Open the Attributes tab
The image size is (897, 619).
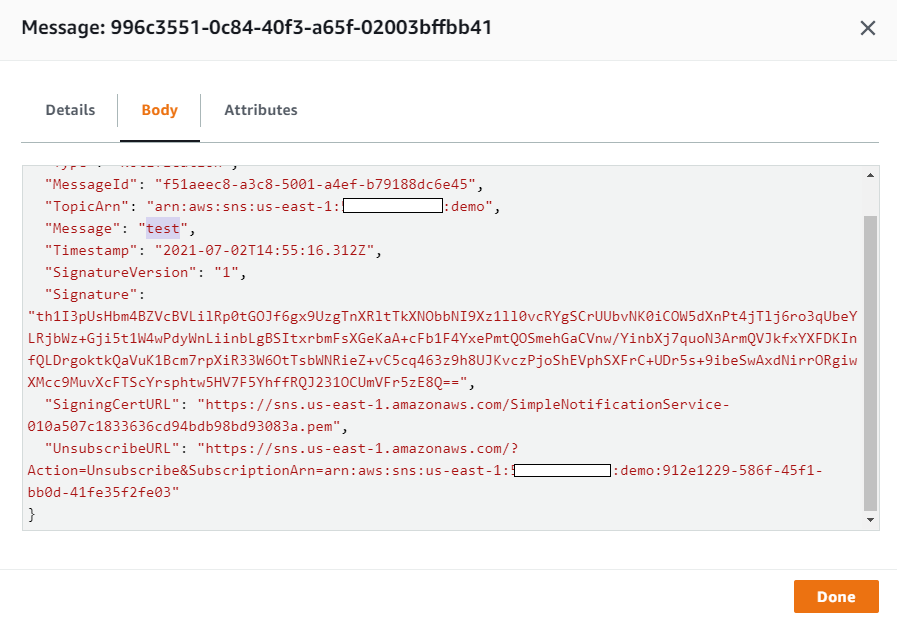(261, 110)
